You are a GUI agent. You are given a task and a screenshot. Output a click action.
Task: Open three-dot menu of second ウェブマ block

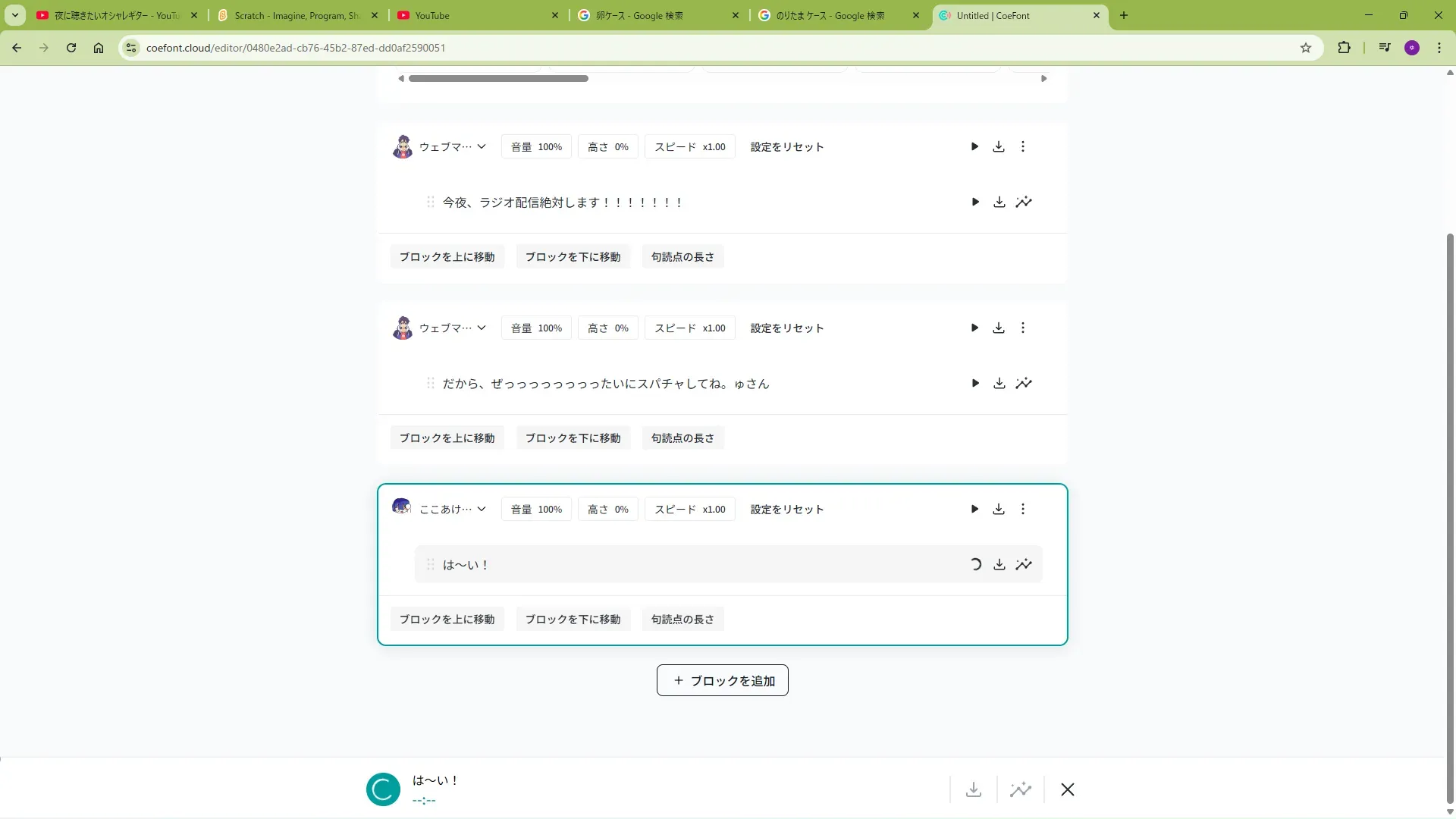click(x=1022, y=328)
